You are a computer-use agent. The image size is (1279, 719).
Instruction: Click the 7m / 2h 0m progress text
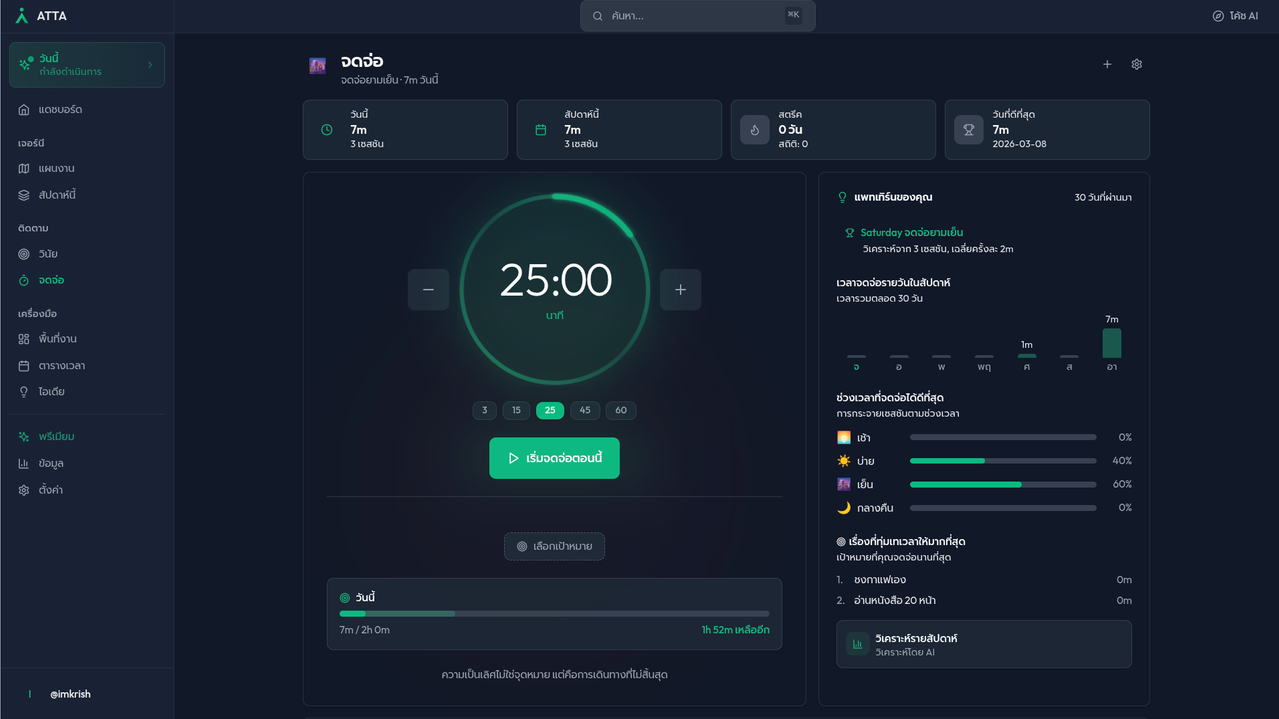pos(364,630)
